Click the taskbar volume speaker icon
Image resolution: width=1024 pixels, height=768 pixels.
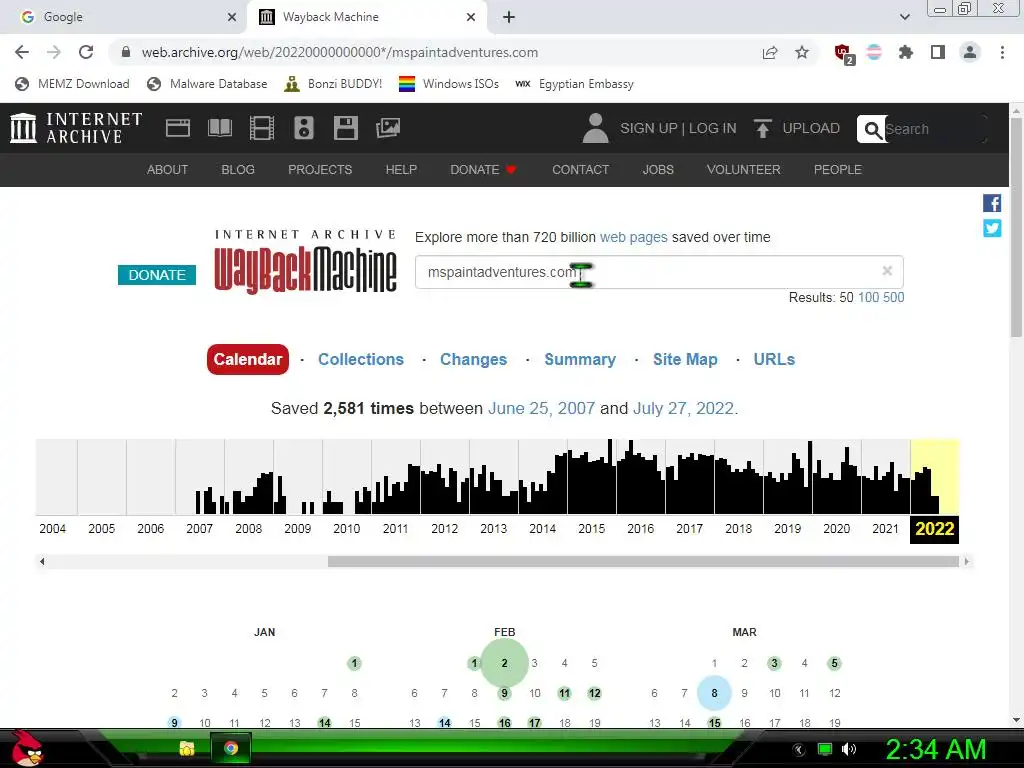click(x=848, y=749)
